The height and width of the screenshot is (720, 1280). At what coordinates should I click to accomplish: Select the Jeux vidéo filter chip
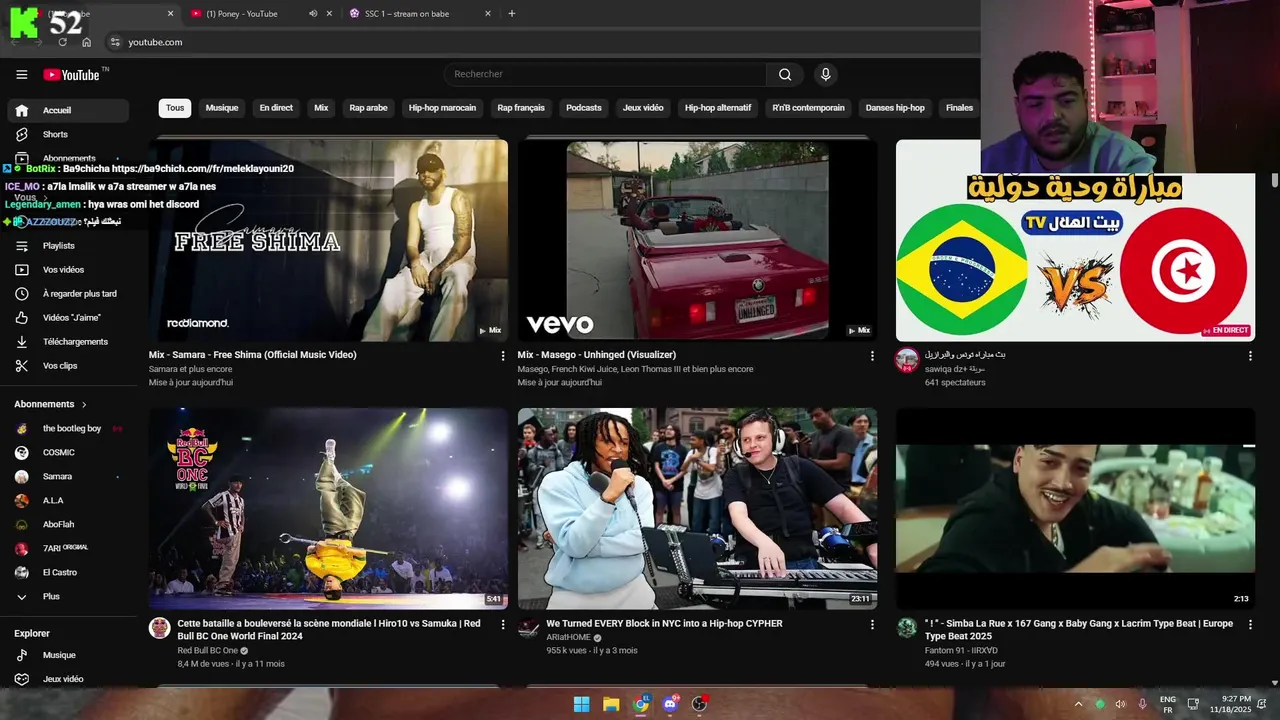click(x=643, y=108)
